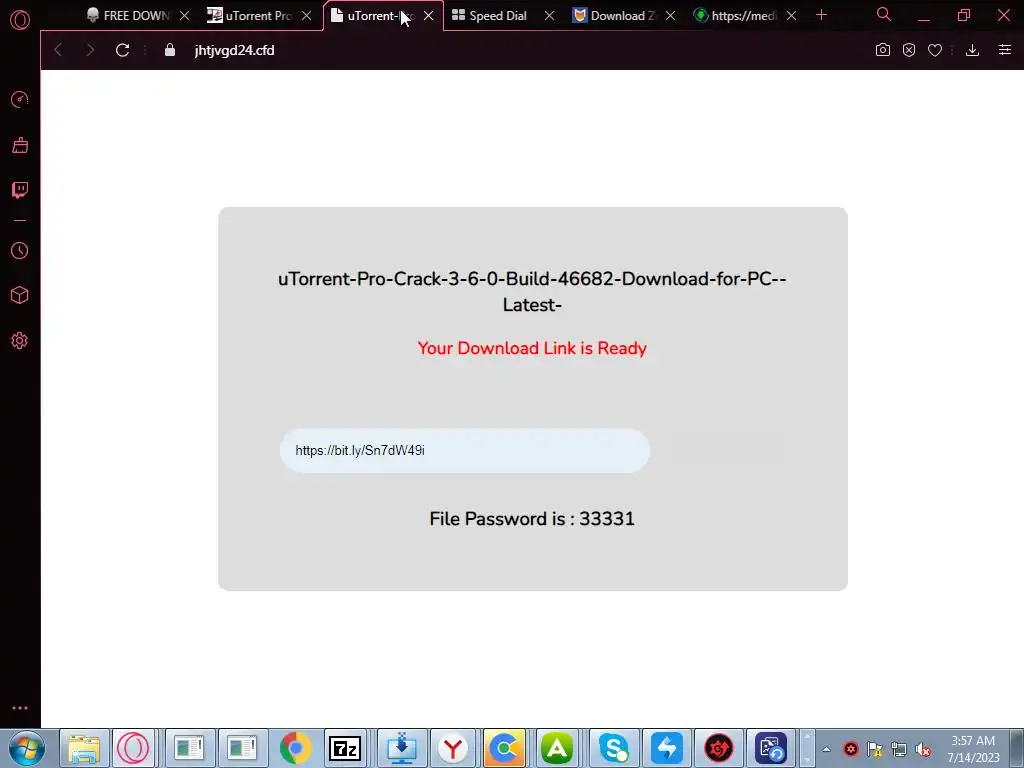1024x768 pixels.
Task: Open the Twitch panel in sidebar
Action: click(20, 190)
